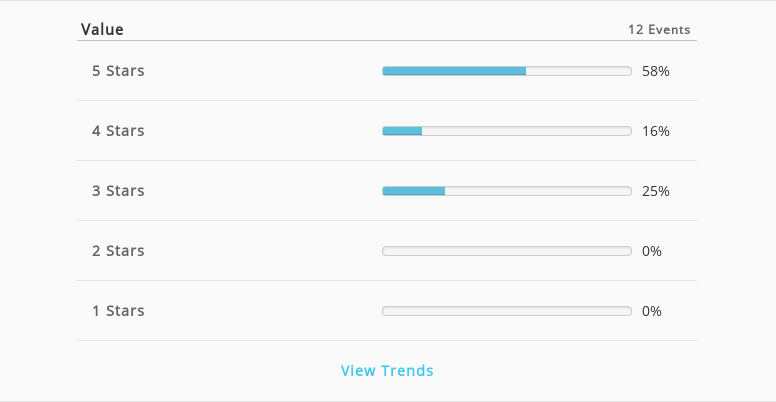Select the 5 Stars row label
The image size is (776, 402).
pos(118,71)
